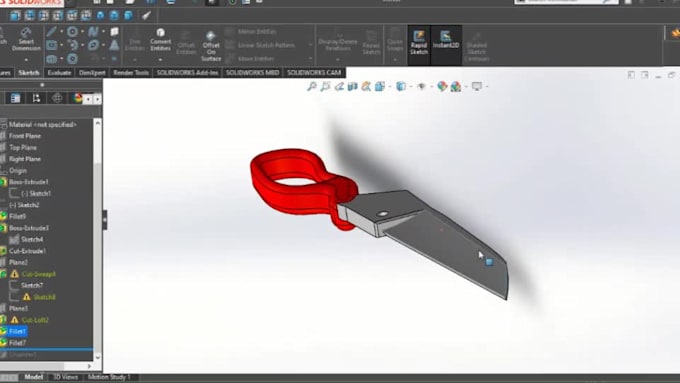Click the Convert Entities tool
680x383 pixels.
click(160, 40)
